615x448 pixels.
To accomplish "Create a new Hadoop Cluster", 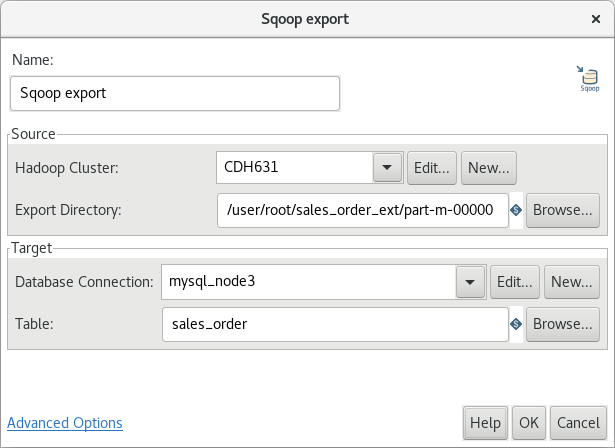I will tap(489, 168).
